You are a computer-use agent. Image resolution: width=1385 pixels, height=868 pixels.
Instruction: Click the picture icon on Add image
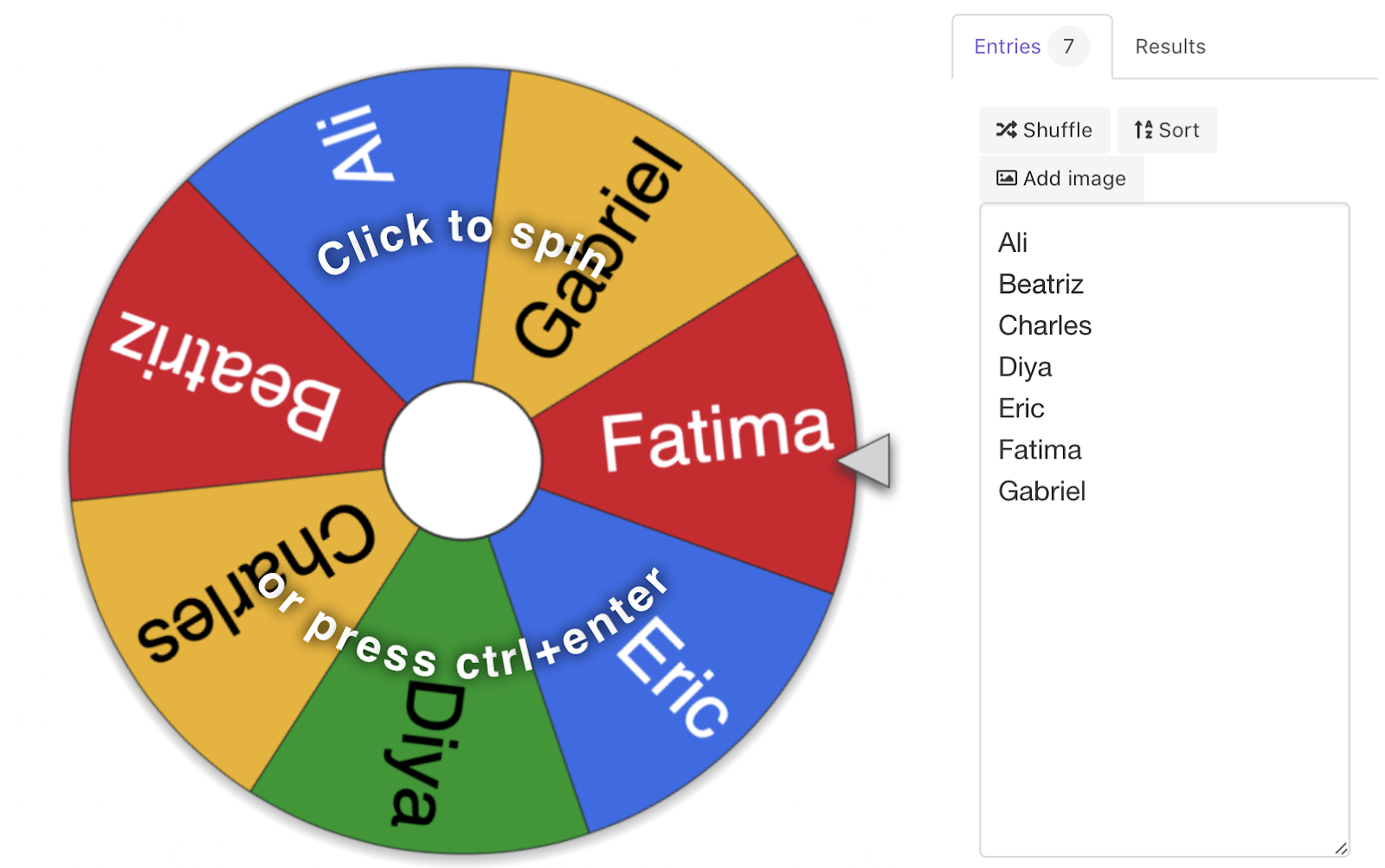[x=1007, y=178]
